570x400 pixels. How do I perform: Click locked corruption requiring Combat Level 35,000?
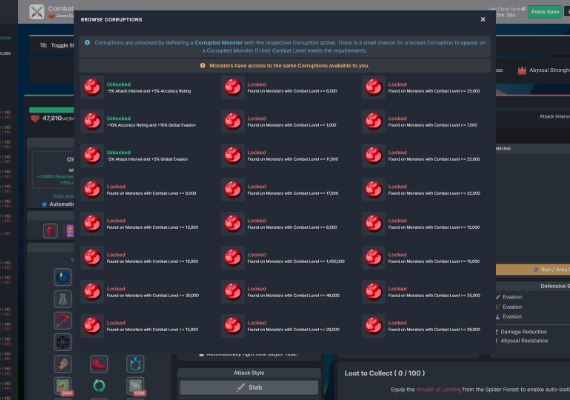(x=373, y=292)
